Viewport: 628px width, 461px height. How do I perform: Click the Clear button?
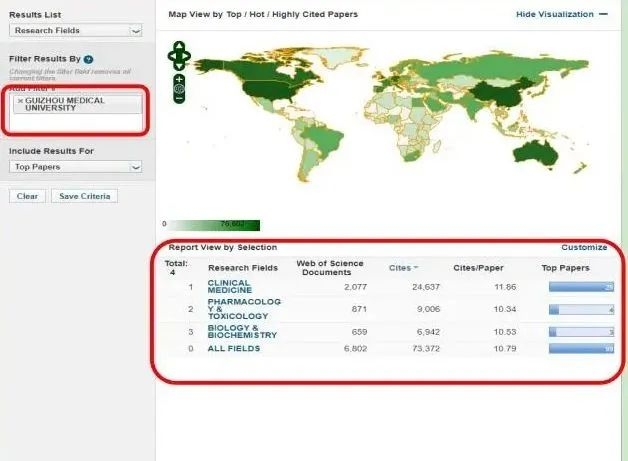point(28,196)
